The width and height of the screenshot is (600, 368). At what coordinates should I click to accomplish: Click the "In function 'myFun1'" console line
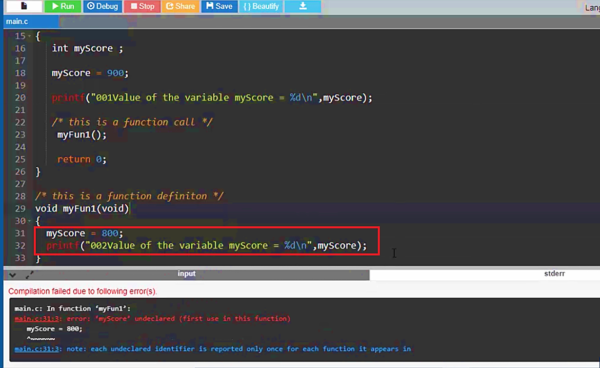[x=73, y=308]
